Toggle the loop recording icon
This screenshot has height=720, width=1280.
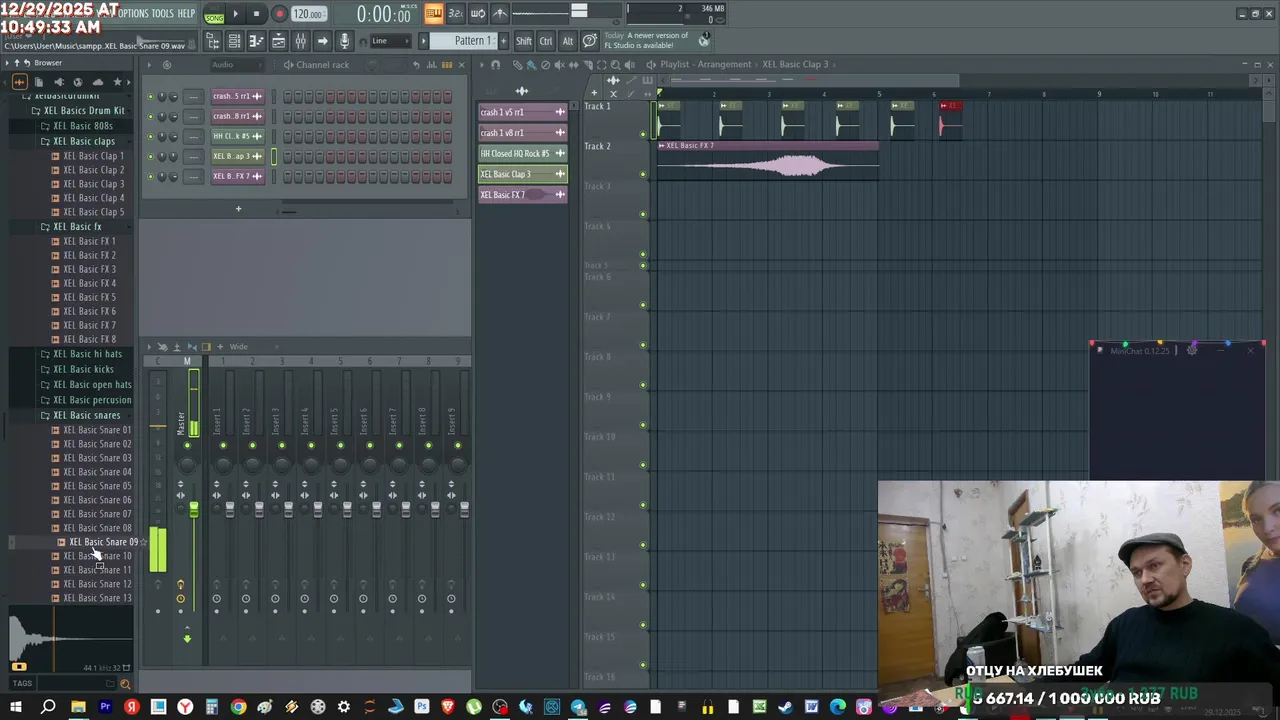pyautogui.click(x=477, y=14)
